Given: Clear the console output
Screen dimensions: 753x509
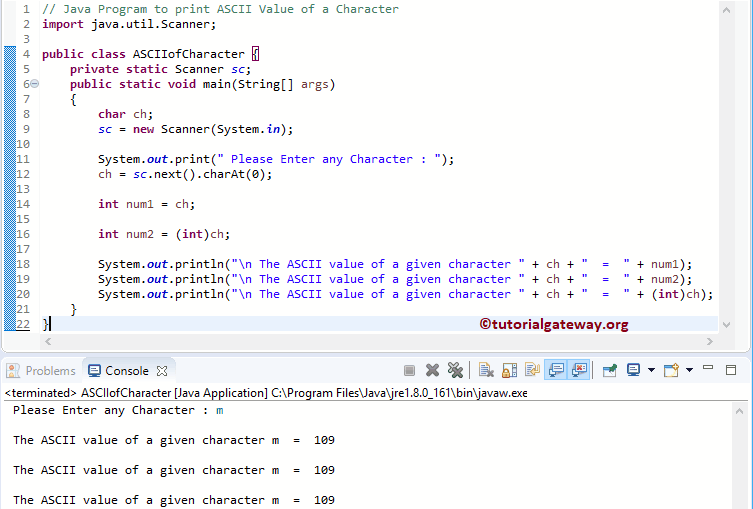Looking at the screenshot, I should [486, 370].
